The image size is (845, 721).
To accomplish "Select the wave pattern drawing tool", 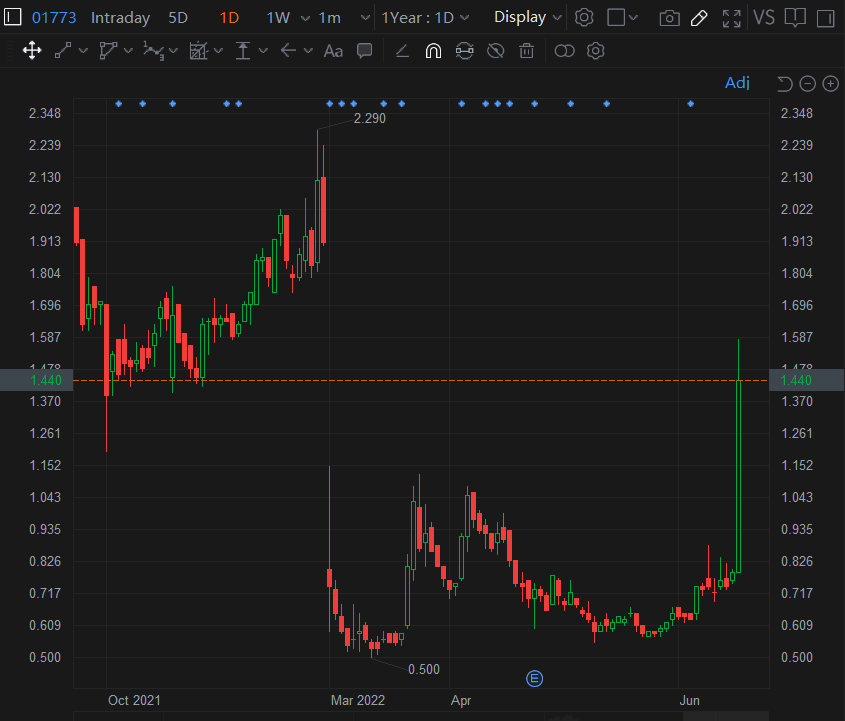I will pyautogui.click(x=153, y=51).
